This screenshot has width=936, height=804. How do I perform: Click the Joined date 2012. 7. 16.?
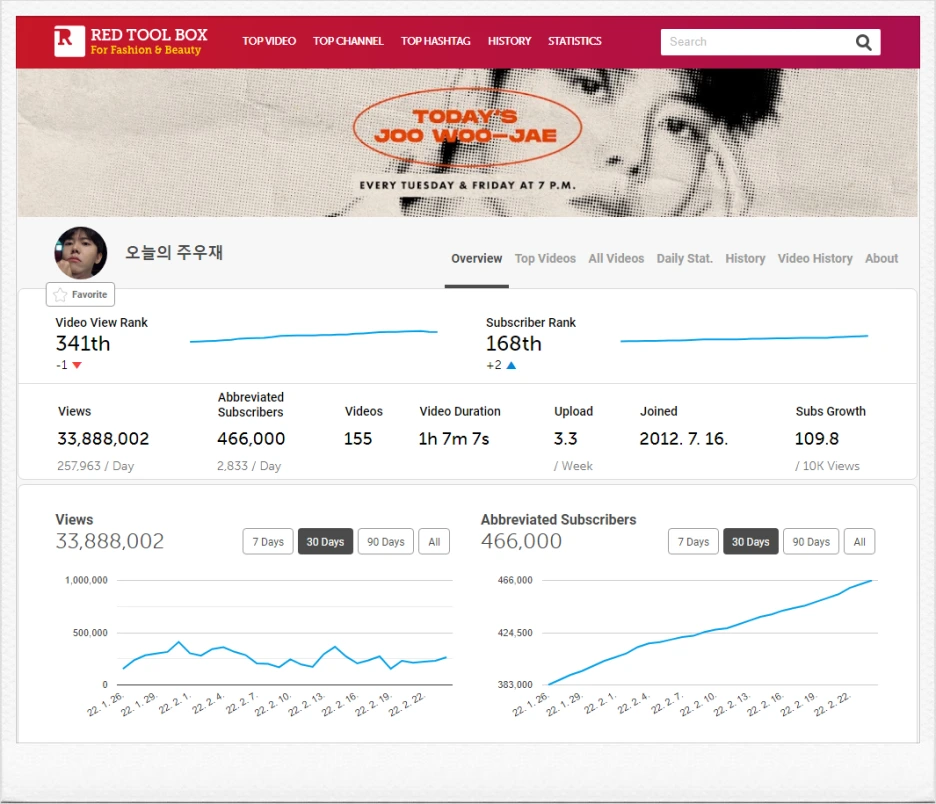[x=683, y=439]
